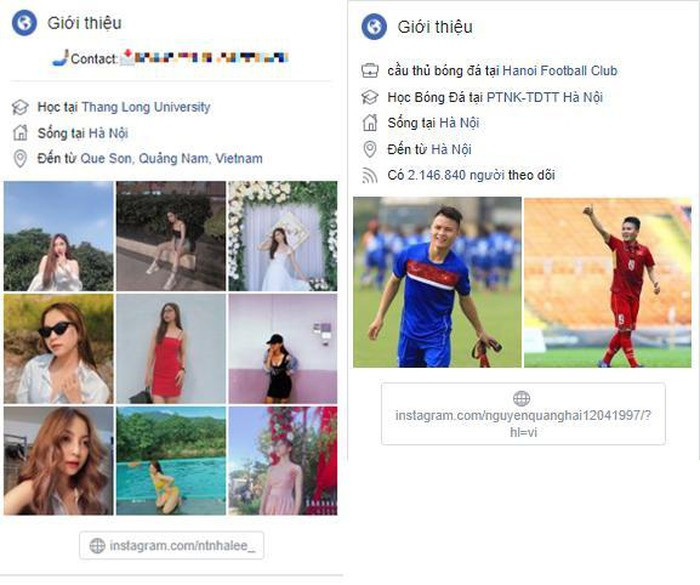
Task: Open photo of player in blue jersey
Action: pyautogui.click(x=437, y=282)
